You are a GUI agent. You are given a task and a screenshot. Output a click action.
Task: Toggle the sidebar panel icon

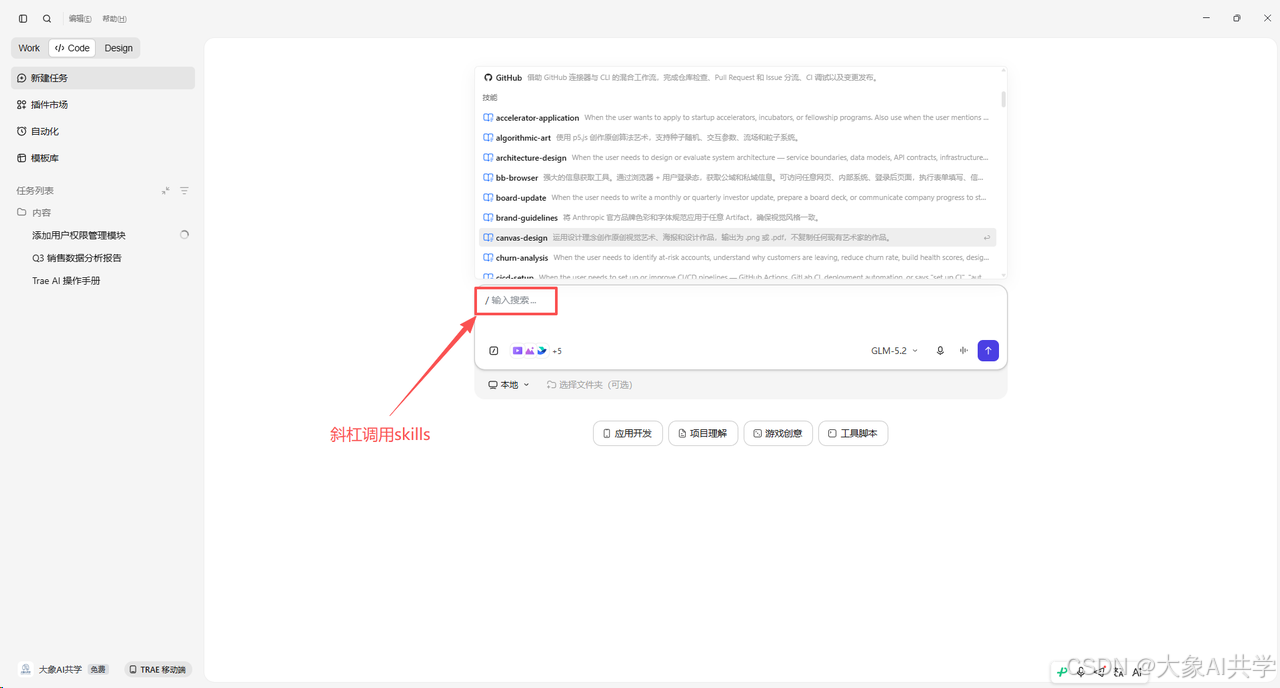coord(23,18)
